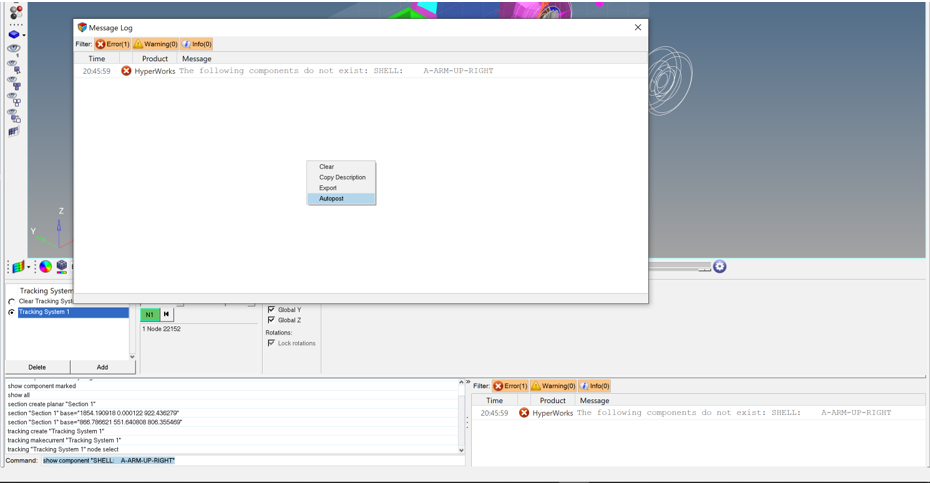The width and height of the screenshot is (930, 484).
Task: Click the blue box display style icon
Action: (x=14, y=34)
